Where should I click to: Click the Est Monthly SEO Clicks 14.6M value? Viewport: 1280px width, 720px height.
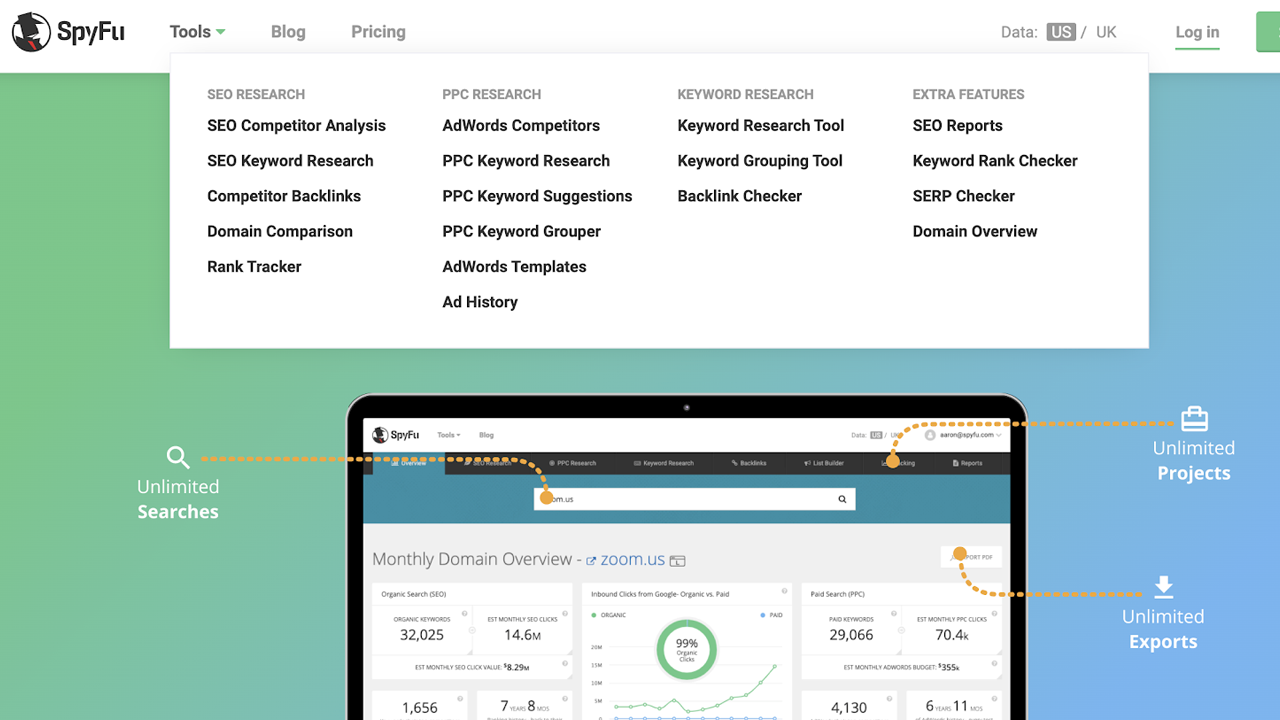pyautogui.click(x=523, y=635)
